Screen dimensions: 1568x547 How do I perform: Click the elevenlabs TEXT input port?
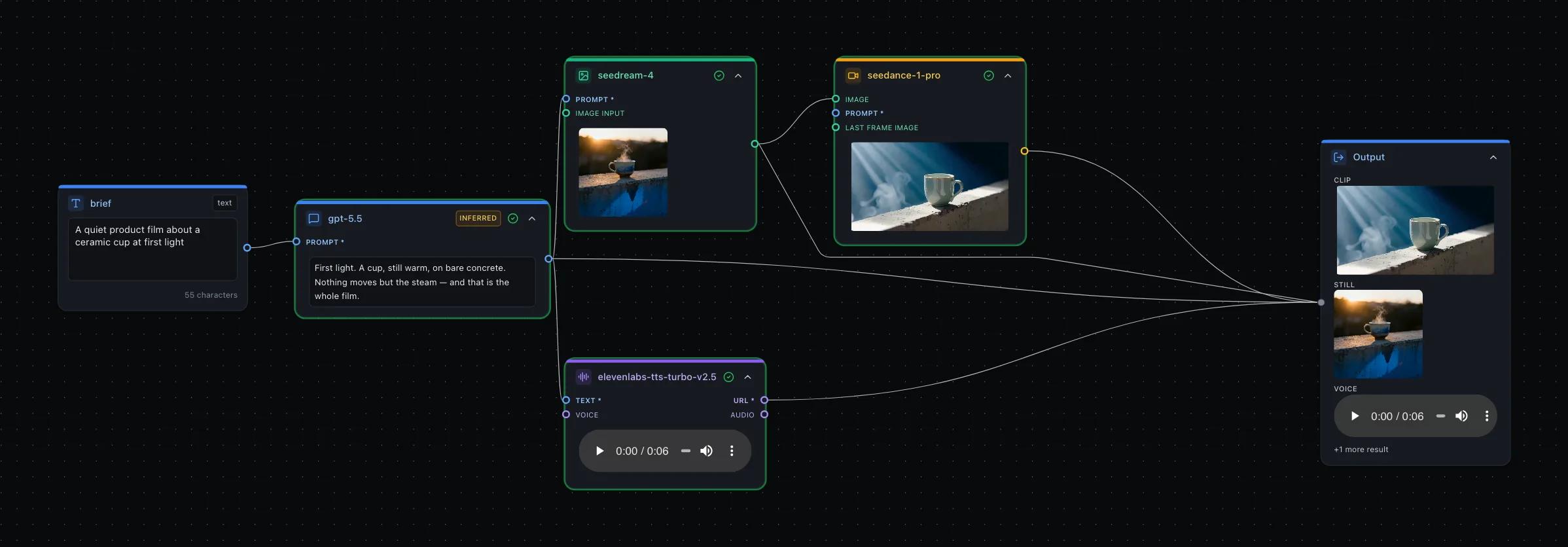point(566,400)
